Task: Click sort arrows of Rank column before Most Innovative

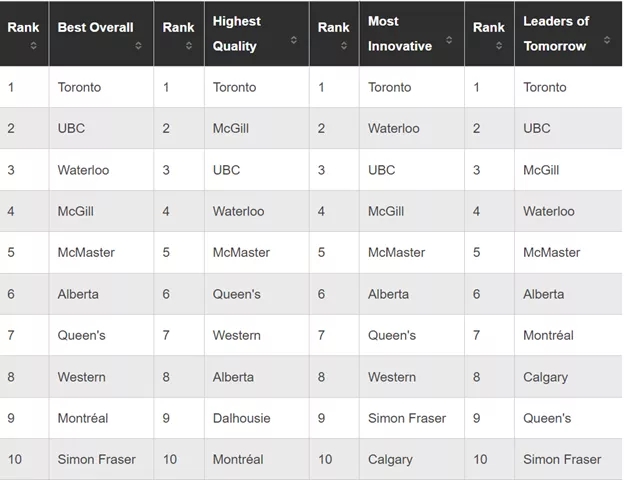Action: [x=343, y=46]
